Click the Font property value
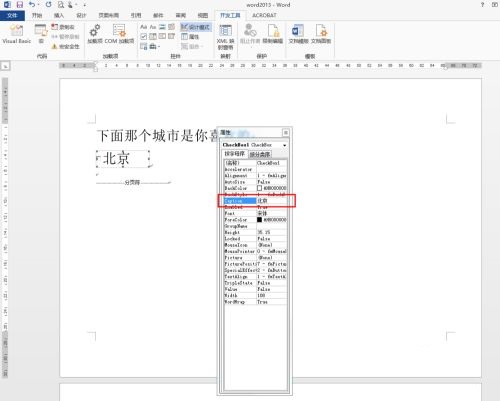The image size is (500, 401). point(272,213)
